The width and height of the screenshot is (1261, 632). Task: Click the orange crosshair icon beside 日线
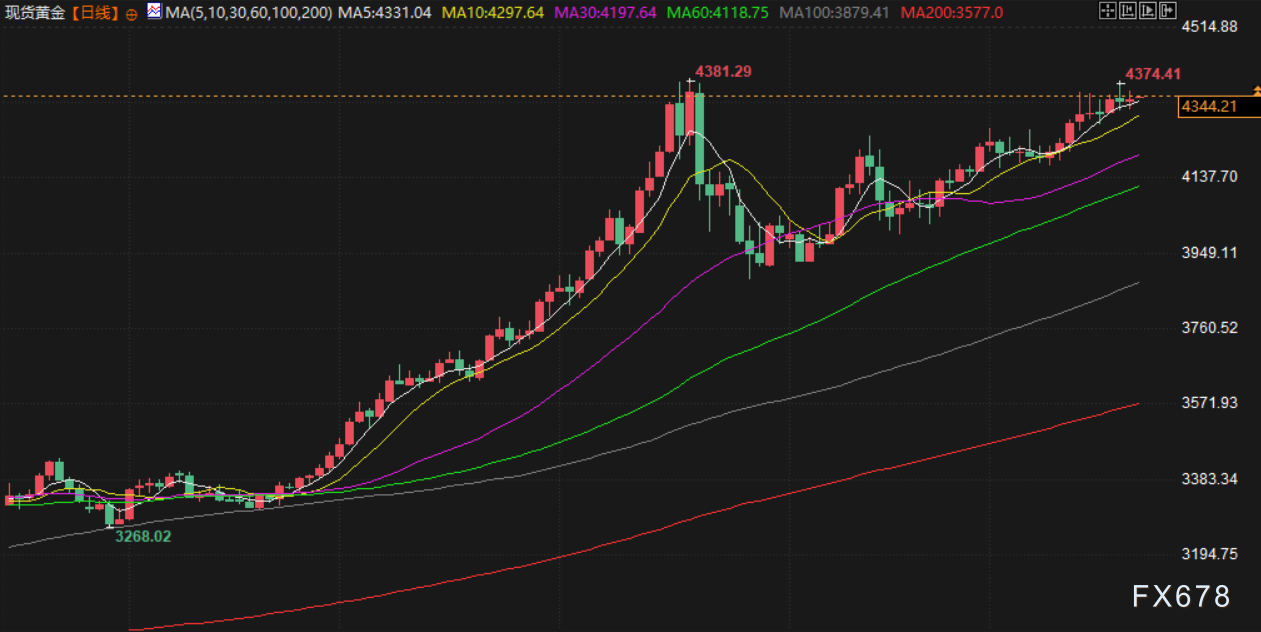click(x=132, y=14)
